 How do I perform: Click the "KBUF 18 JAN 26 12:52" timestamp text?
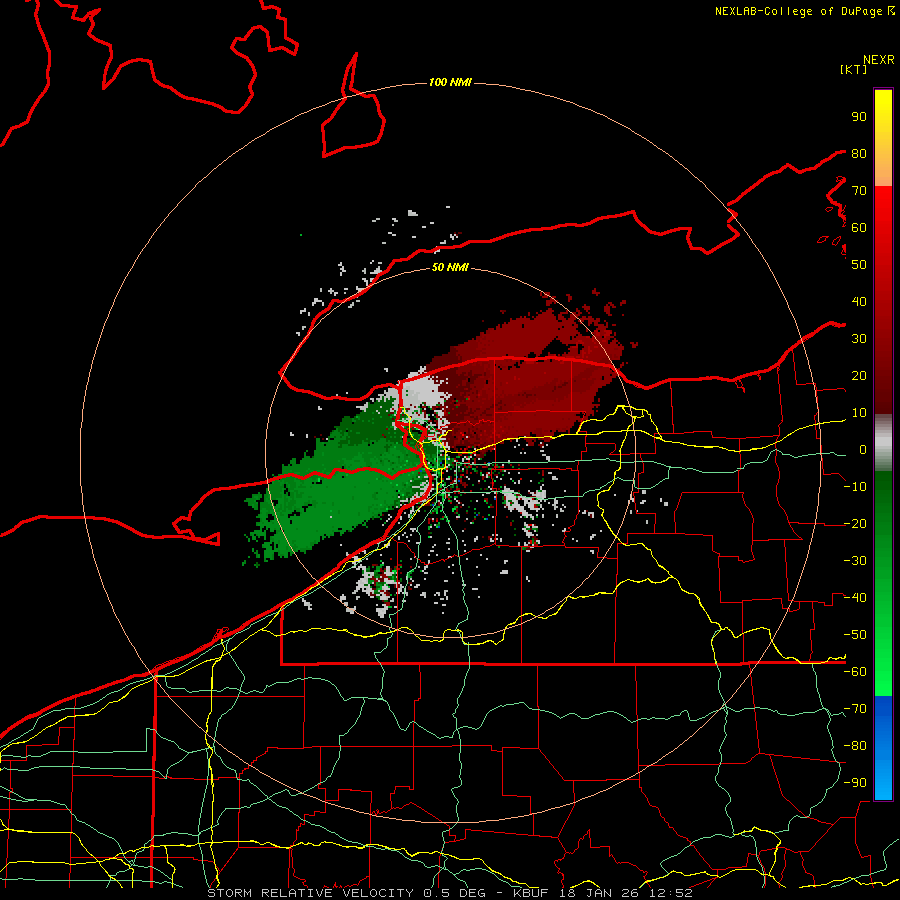point(603,893)
